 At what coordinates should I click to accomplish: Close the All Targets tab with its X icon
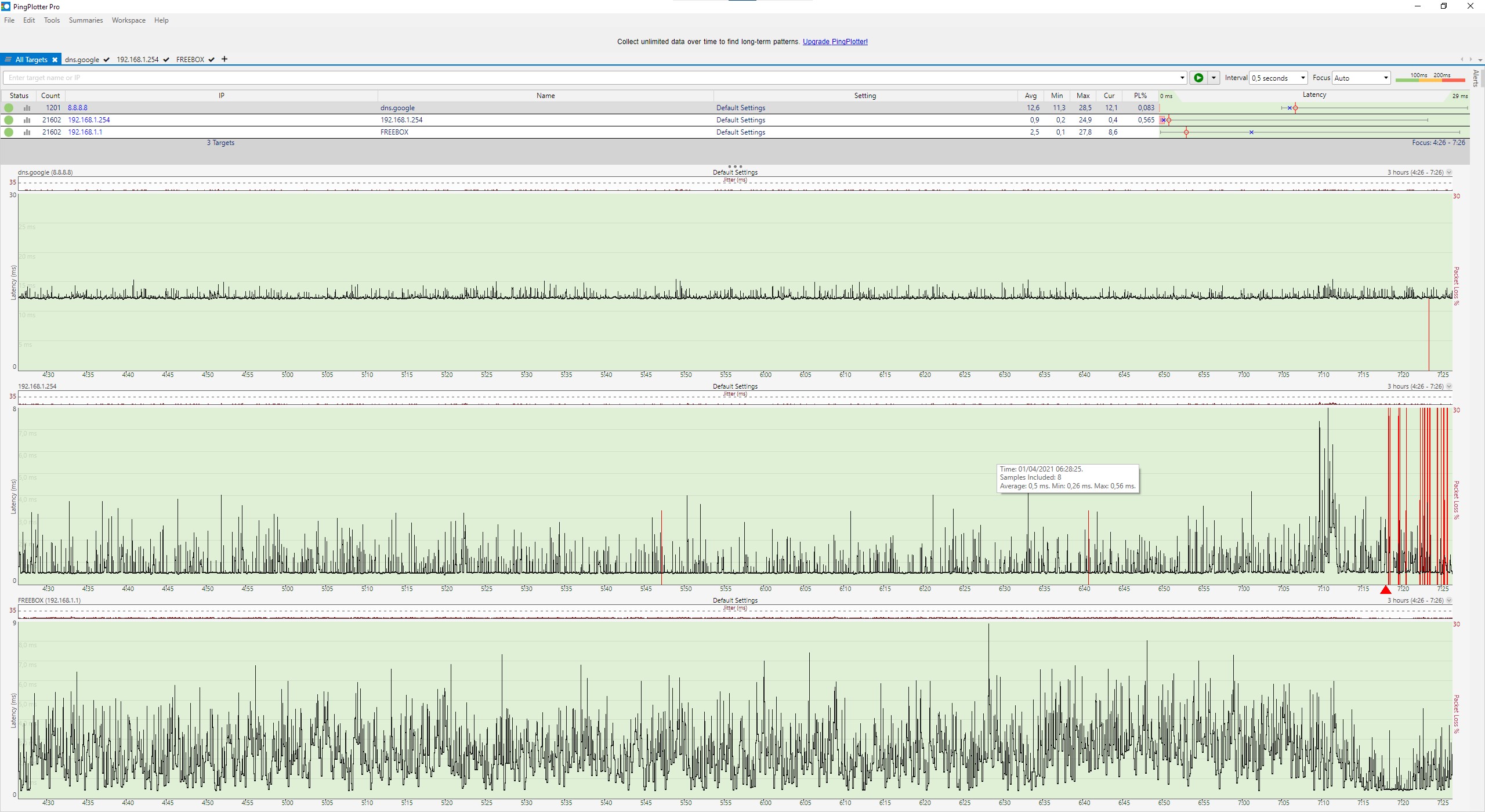[55, 60]
